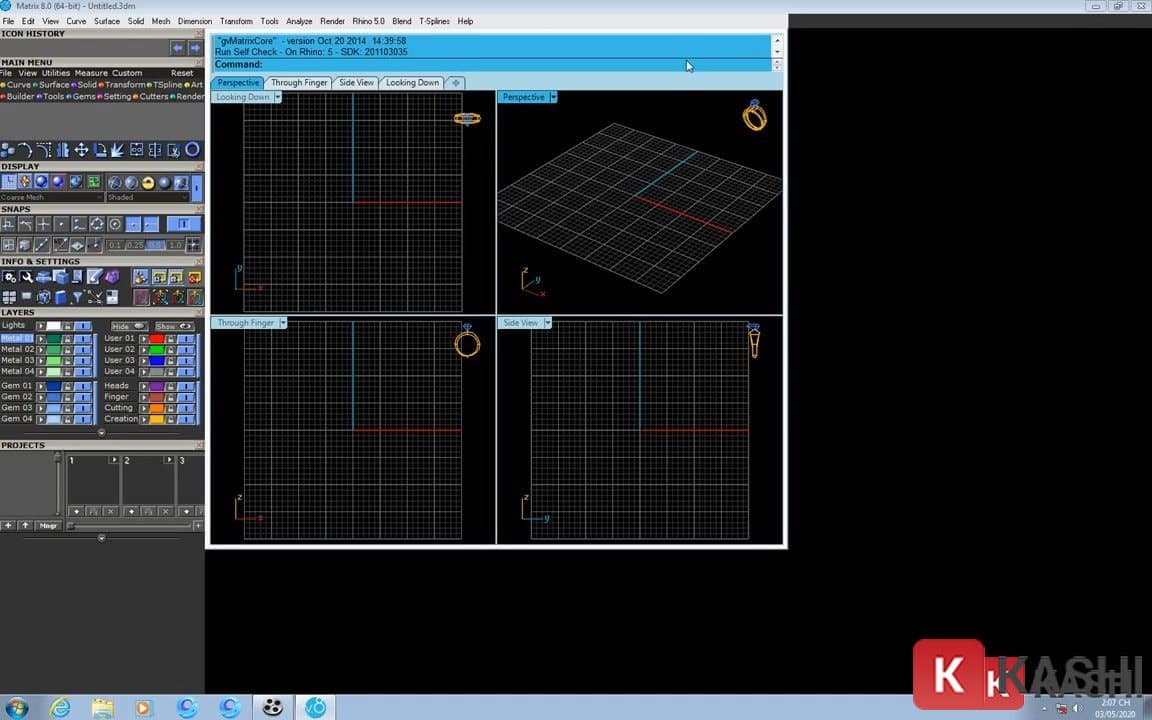Select the Gems main menu category
Screen dimensions: 1152x720
(x=83, y=97)
